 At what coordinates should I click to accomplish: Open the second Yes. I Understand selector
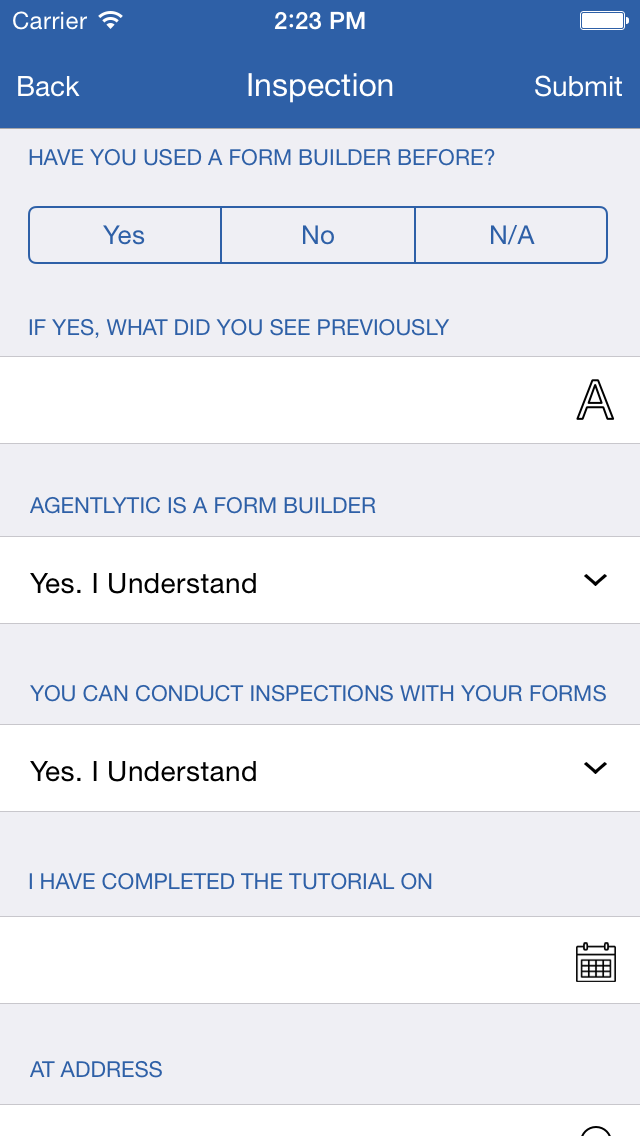320,768
